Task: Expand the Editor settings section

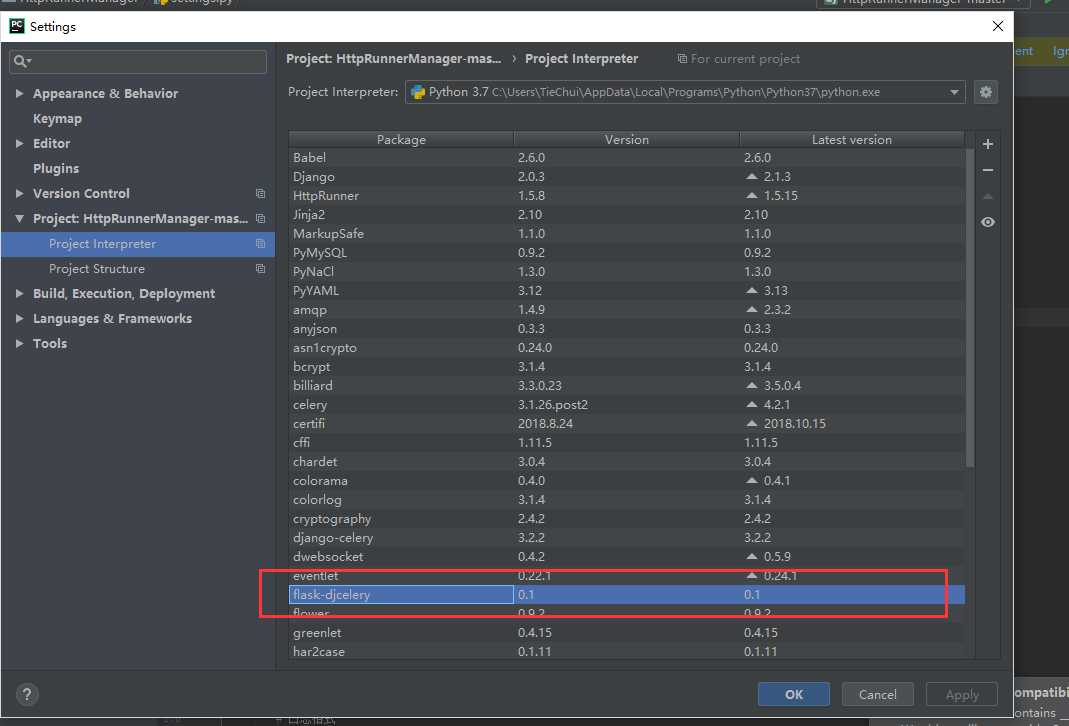Action: pos(19,143)
